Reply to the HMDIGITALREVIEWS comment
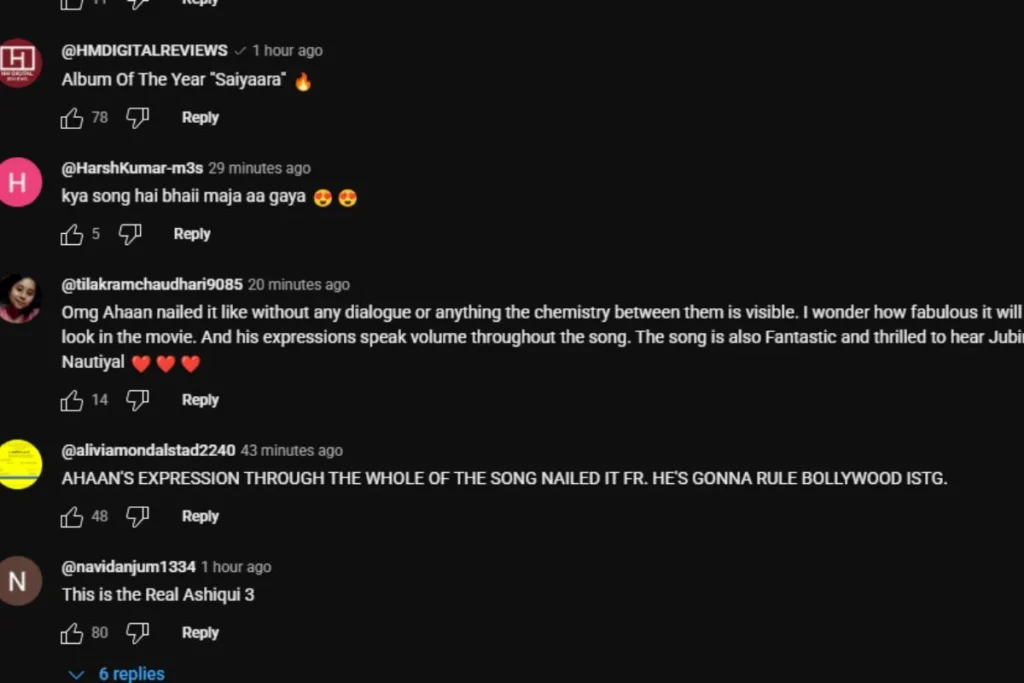Viewport: 1024px width, 683px height. (200, 118)
